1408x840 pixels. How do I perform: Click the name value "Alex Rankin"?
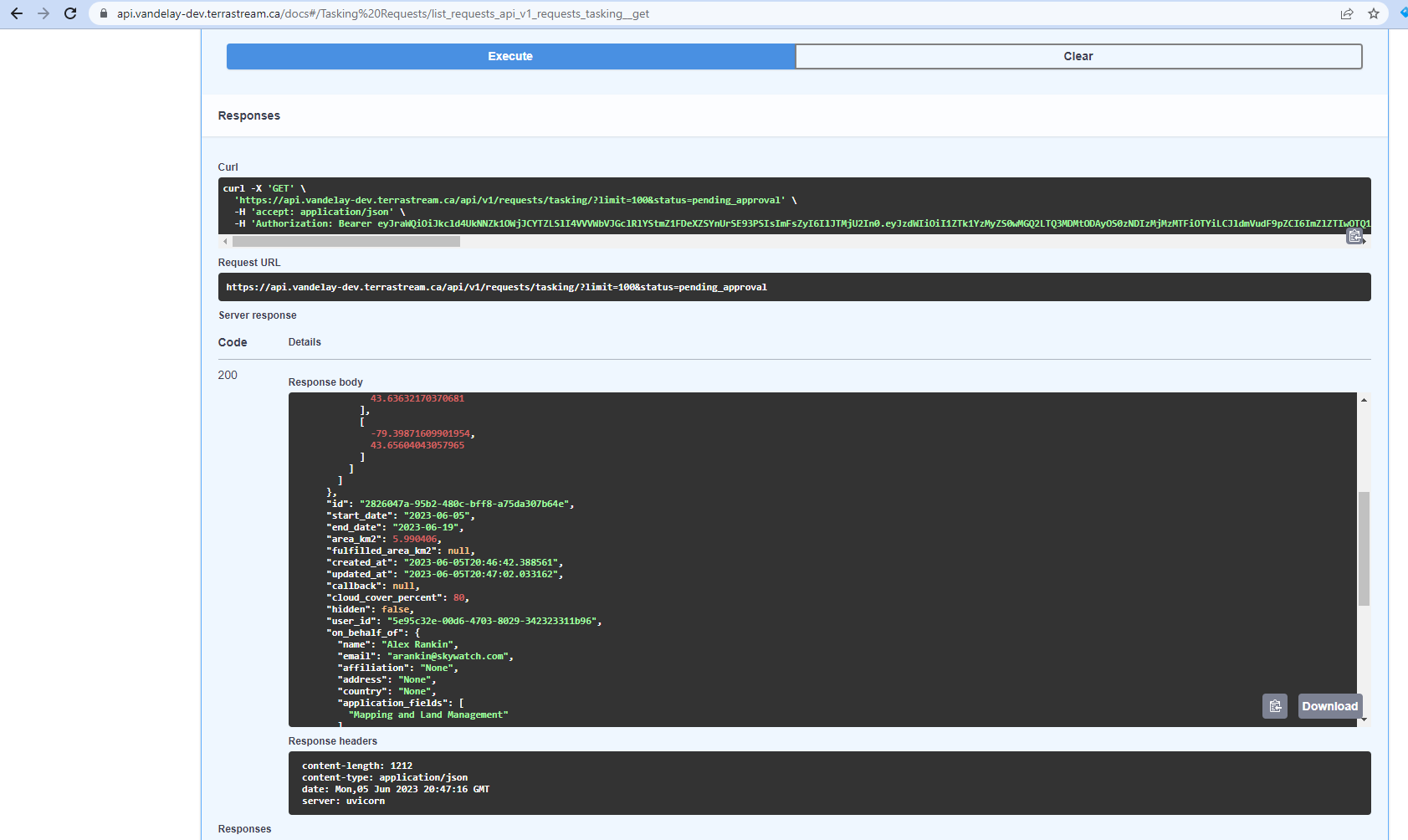pyautogui.click(x=417, y=644)
